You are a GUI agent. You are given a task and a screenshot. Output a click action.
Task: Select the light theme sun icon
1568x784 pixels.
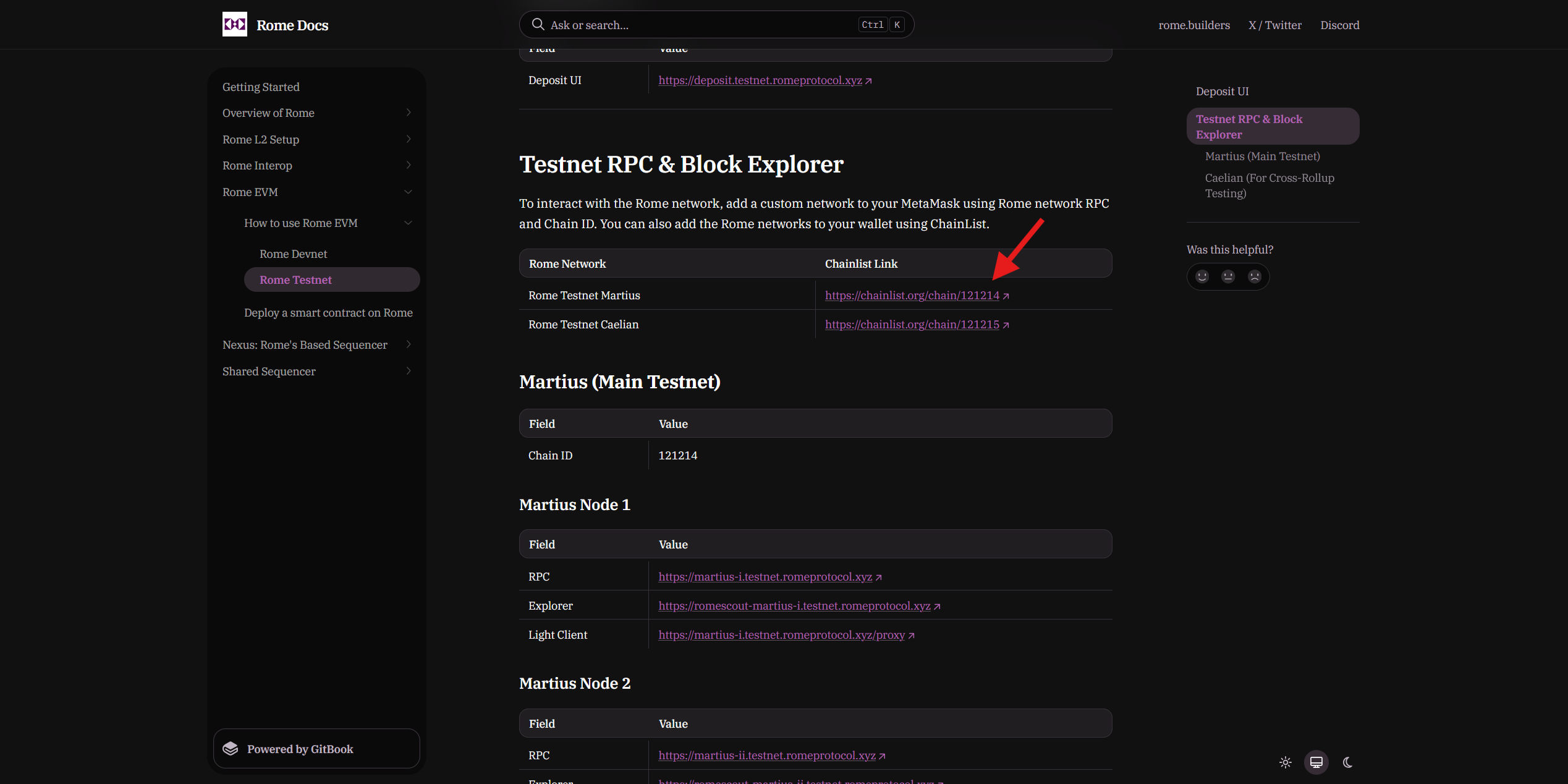[x=1285, y=762]
